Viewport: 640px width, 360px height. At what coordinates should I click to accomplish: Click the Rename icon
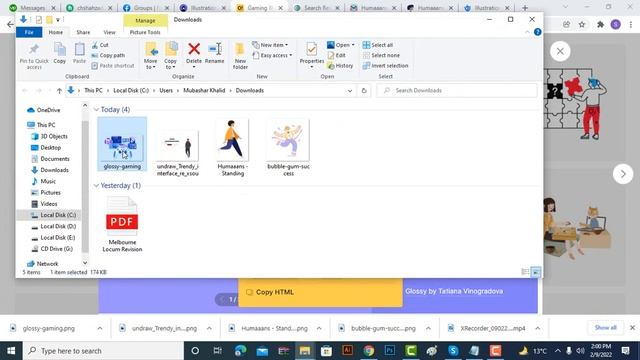tap(215, 49)
